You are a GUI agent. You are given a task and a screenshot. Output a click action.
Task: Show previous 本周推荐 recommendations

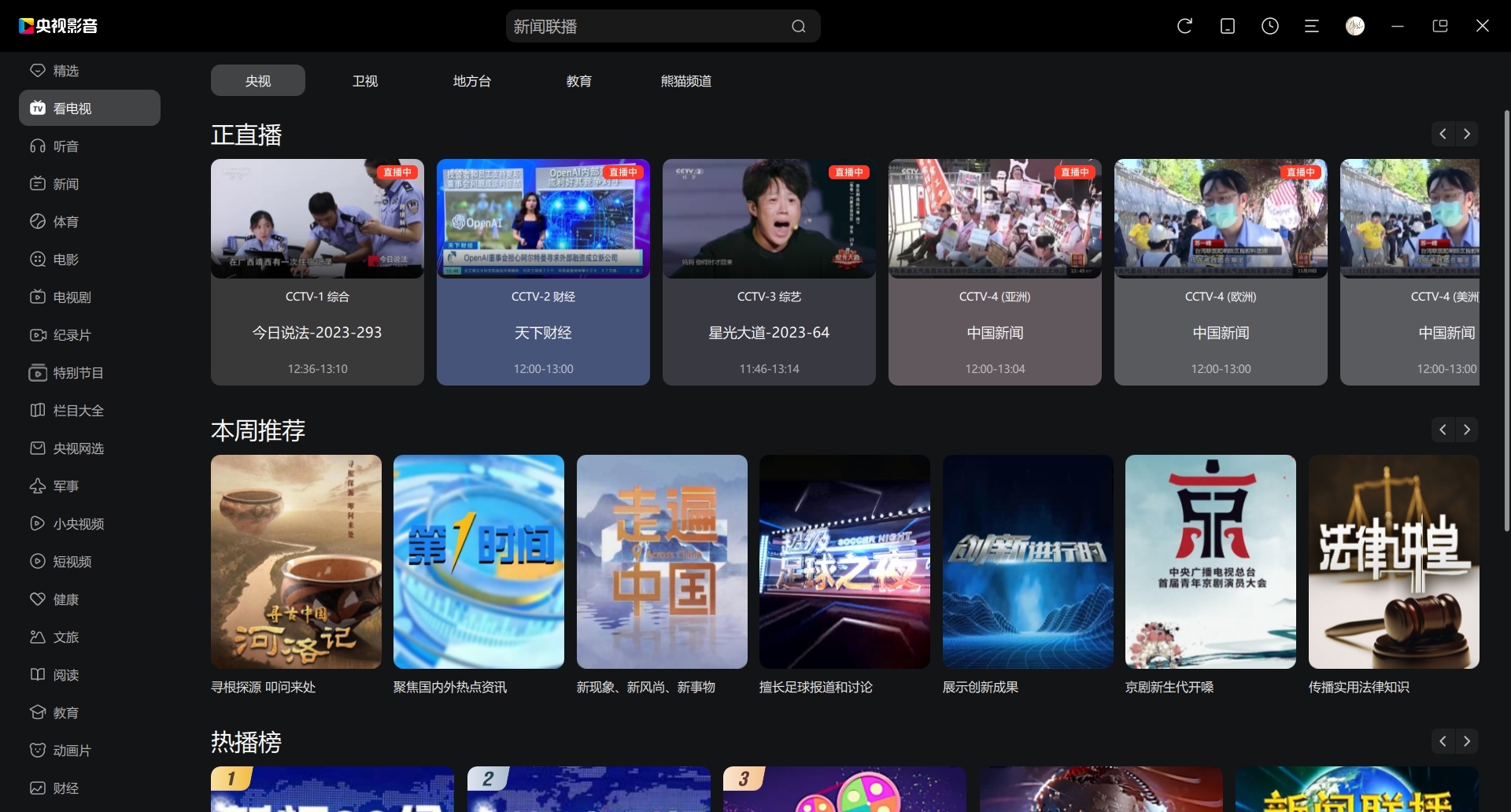coord(1443,430)
